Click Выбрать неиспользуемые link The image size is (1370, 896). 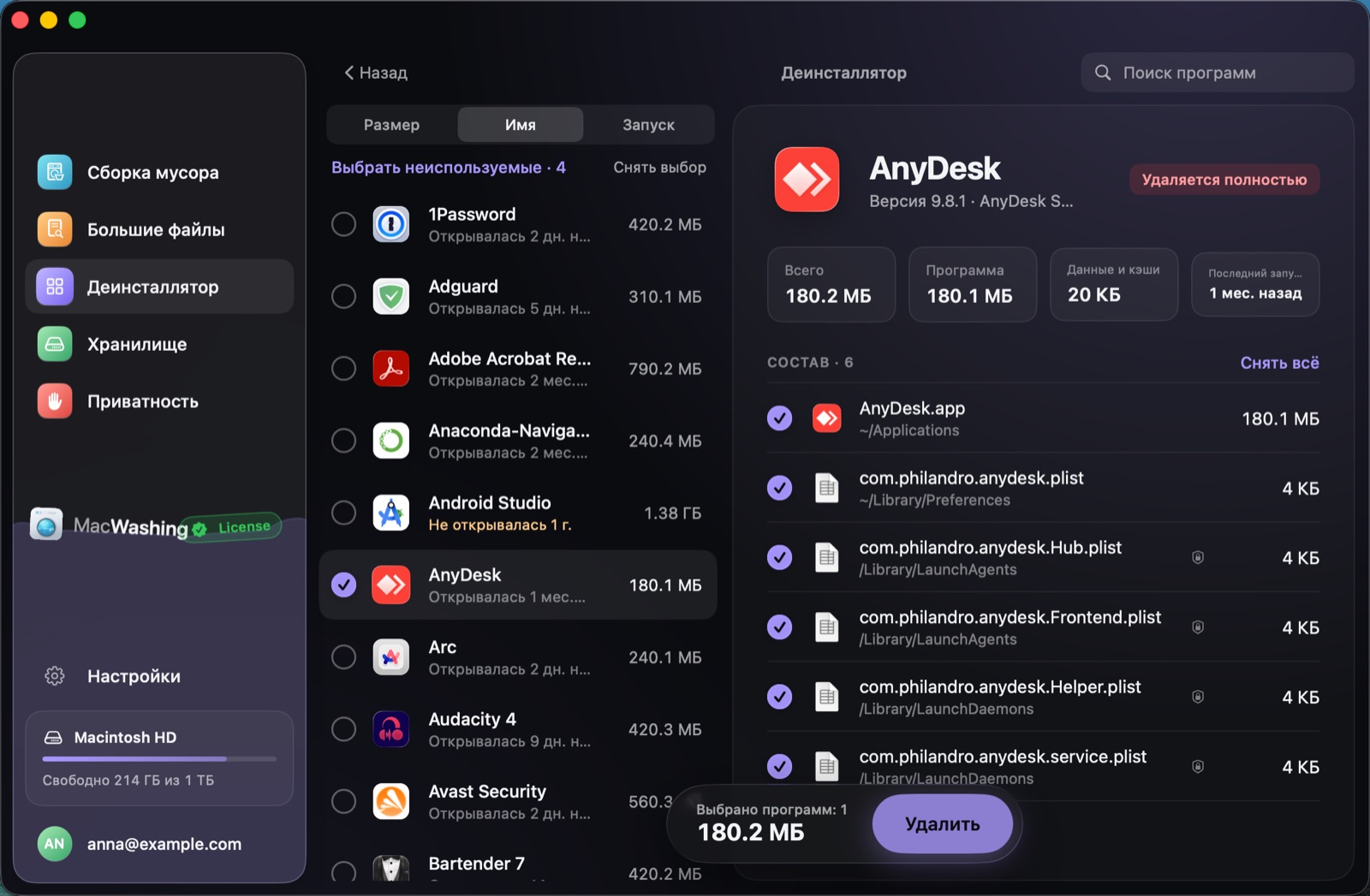(449, 168)
